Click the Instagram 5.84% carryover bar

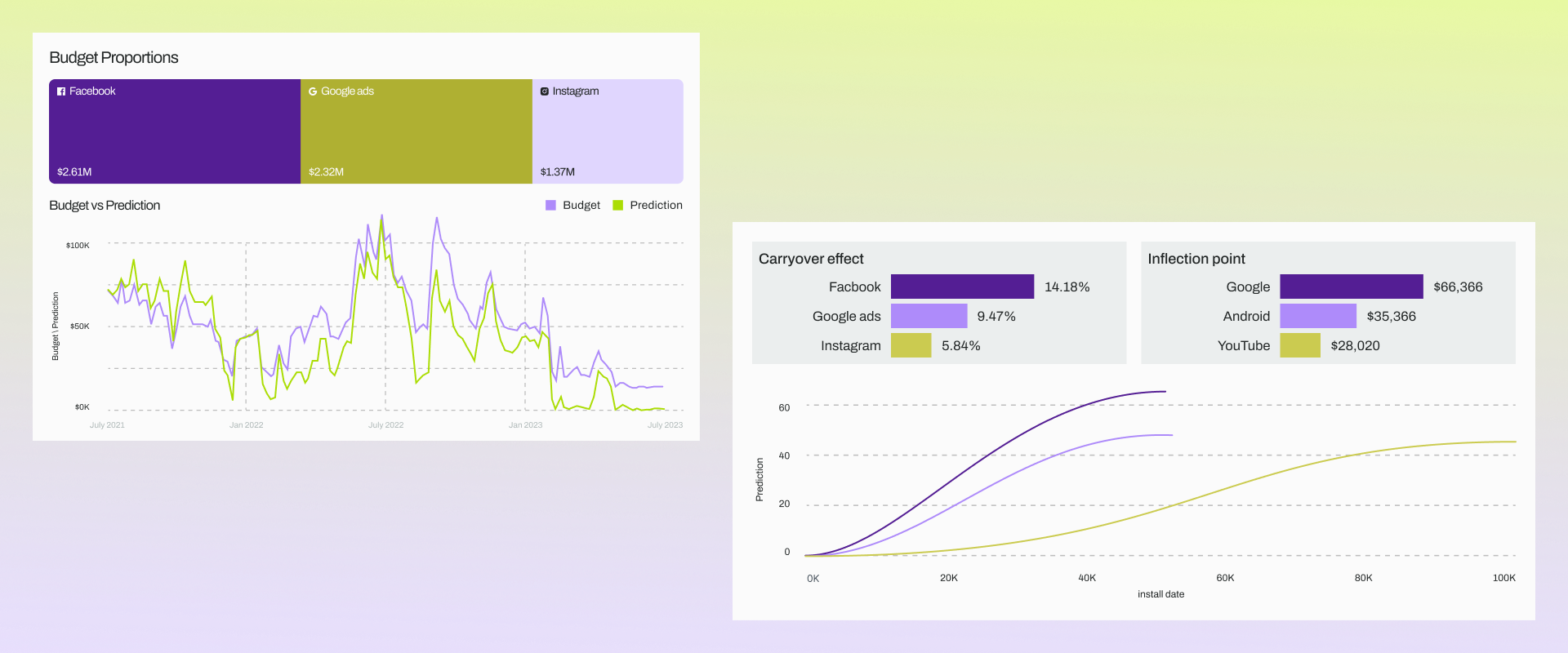(911, 345)
